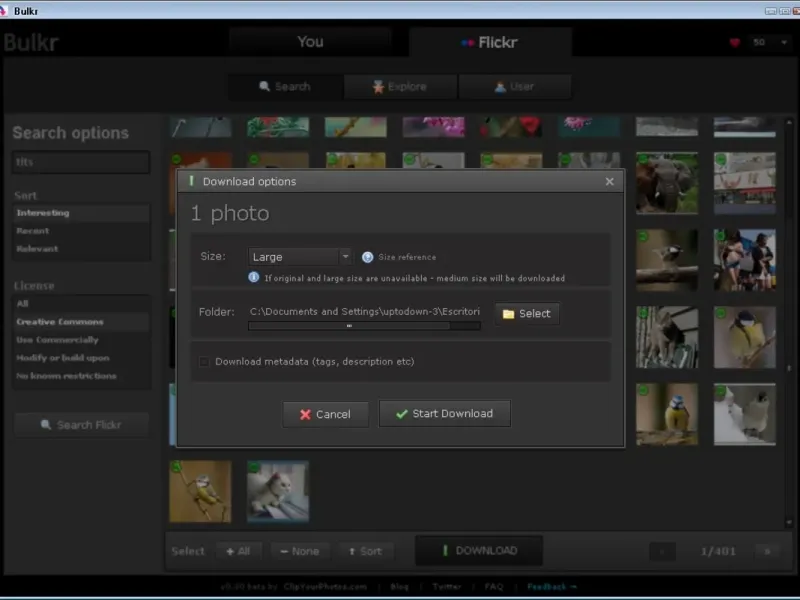Choose the Creative Commons license option

point(81,322)
